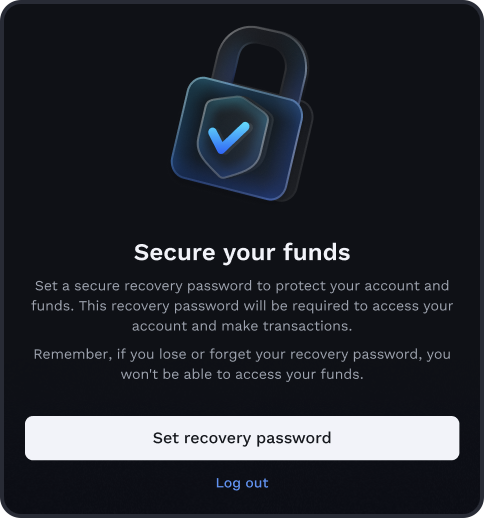Set the recovery password

[x=242, y=438]
